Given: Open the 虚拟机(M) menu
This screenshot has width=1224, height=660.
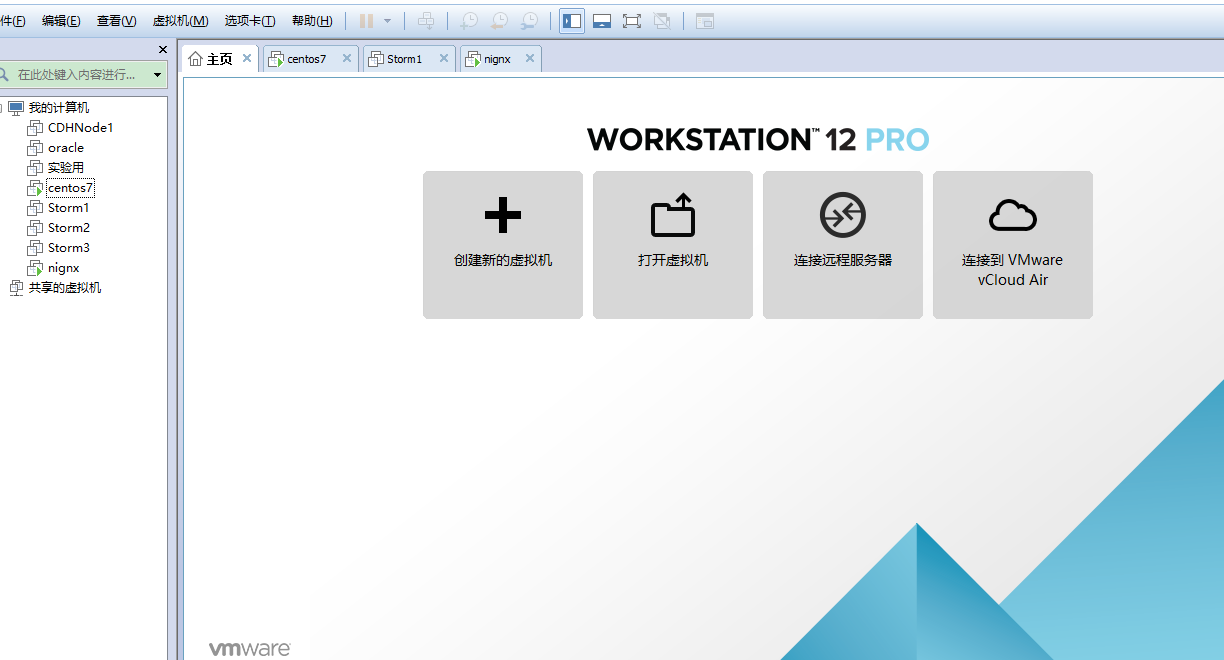Looking at the screenshot, I should tap(181, 20).
